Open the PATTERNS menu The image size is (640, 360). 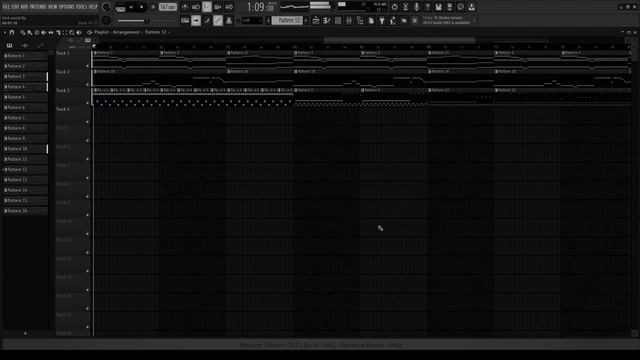(38, 7)
